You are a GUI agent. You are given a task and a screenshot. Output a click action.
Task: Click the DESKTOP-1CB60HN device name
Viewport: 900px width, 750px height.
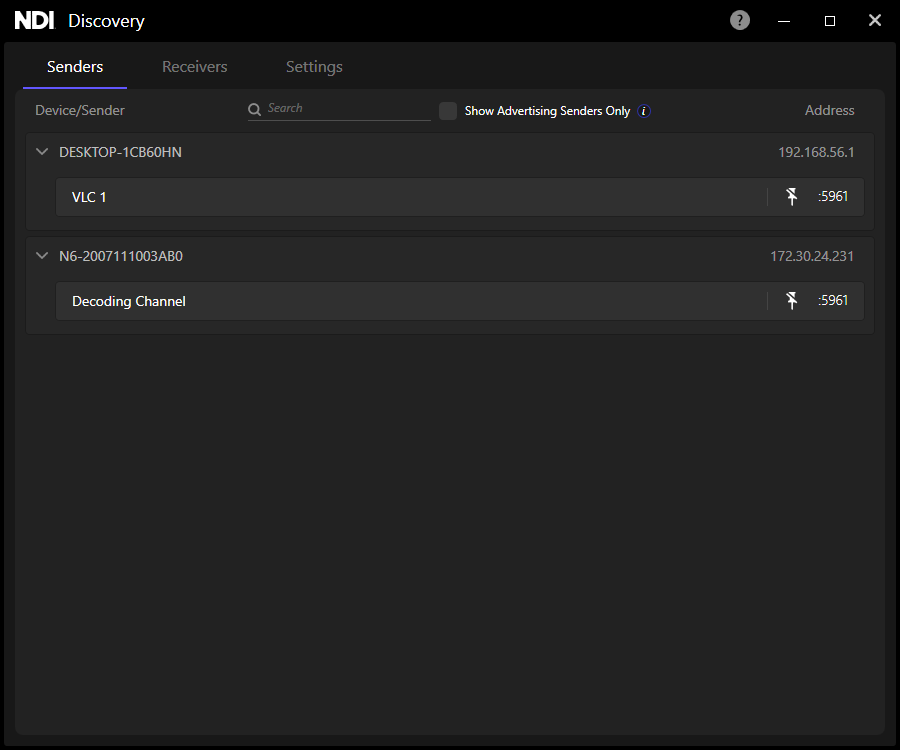tap(121, 152)
